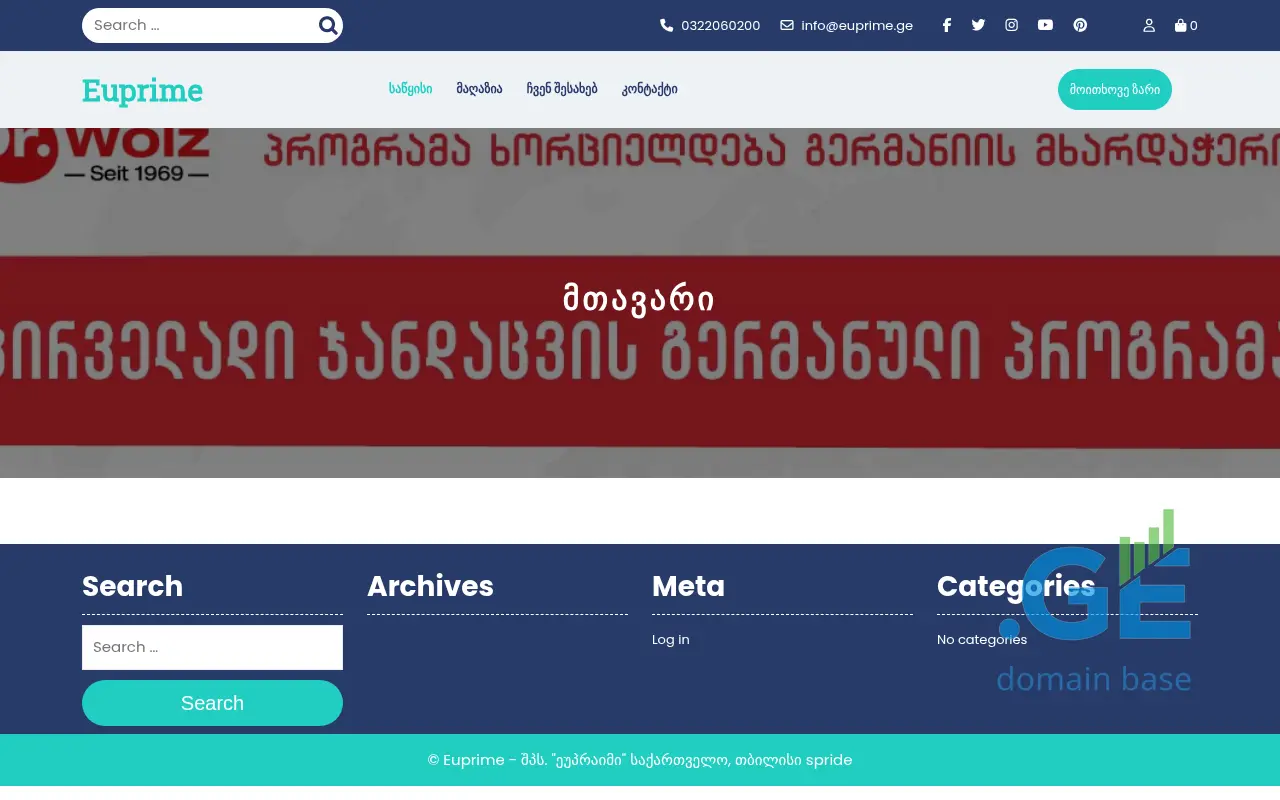
Task: Click the phone icon beside 0322060200
Action: (x=667, y=26)
